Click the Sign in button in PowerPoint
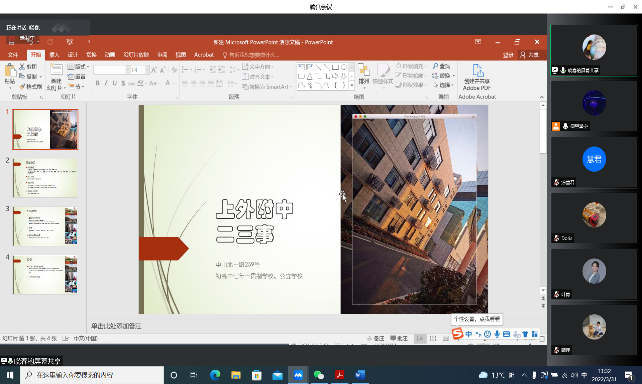The image size is (642, 384). pyautogui.click(x=508, y=55)
